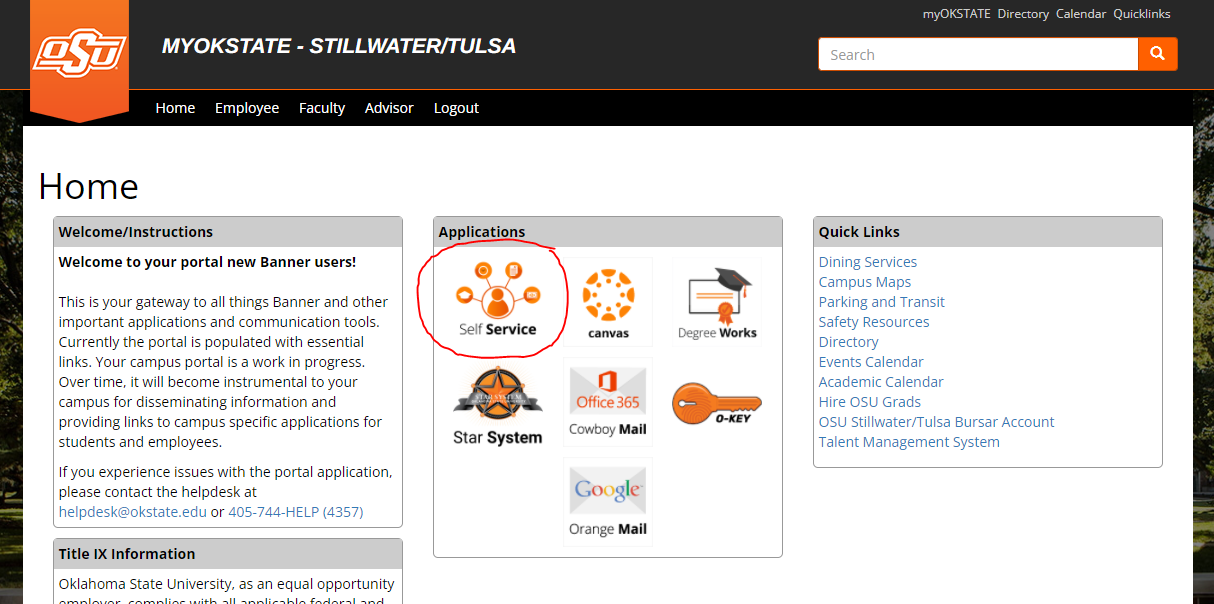Open Office 365 Cowboy Mail
Screen dimensions: 1214x604
click(x=608, y=401)
